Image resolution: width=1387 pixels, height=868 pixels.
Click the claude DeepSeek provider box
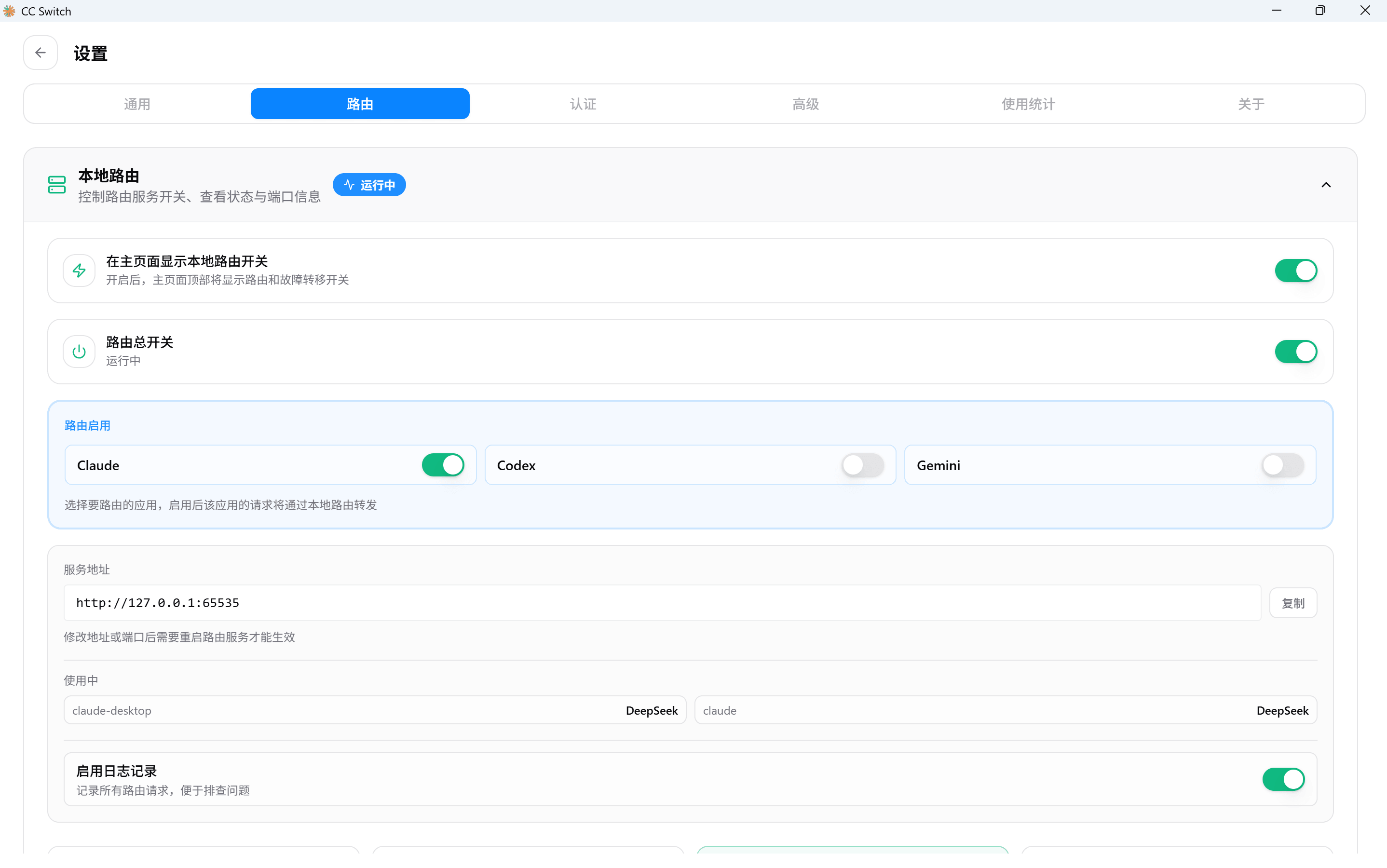(1005, 711)
